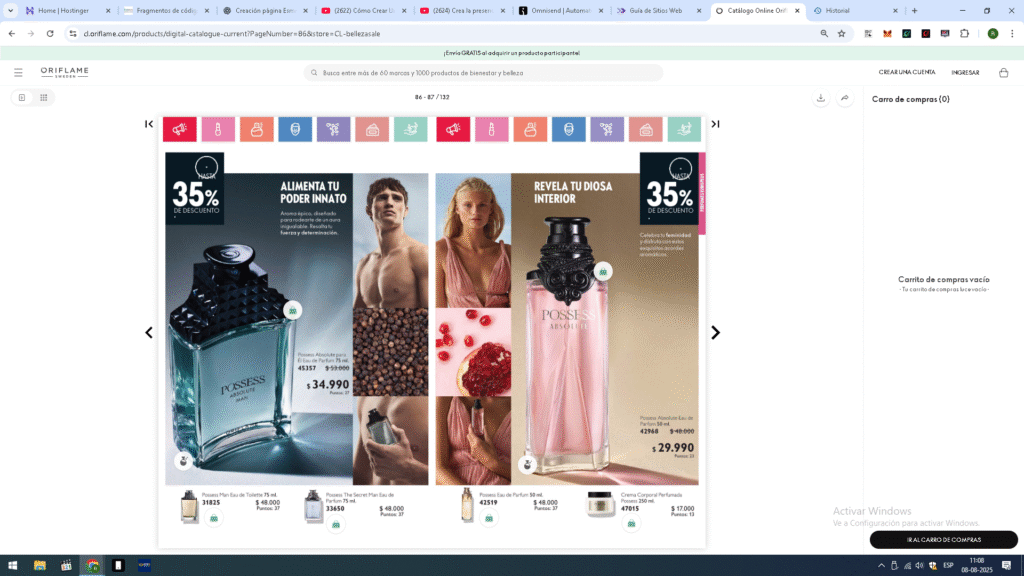
Task: Add Possess The Secret Man 33650 to cart
Action: coord(336,524)
